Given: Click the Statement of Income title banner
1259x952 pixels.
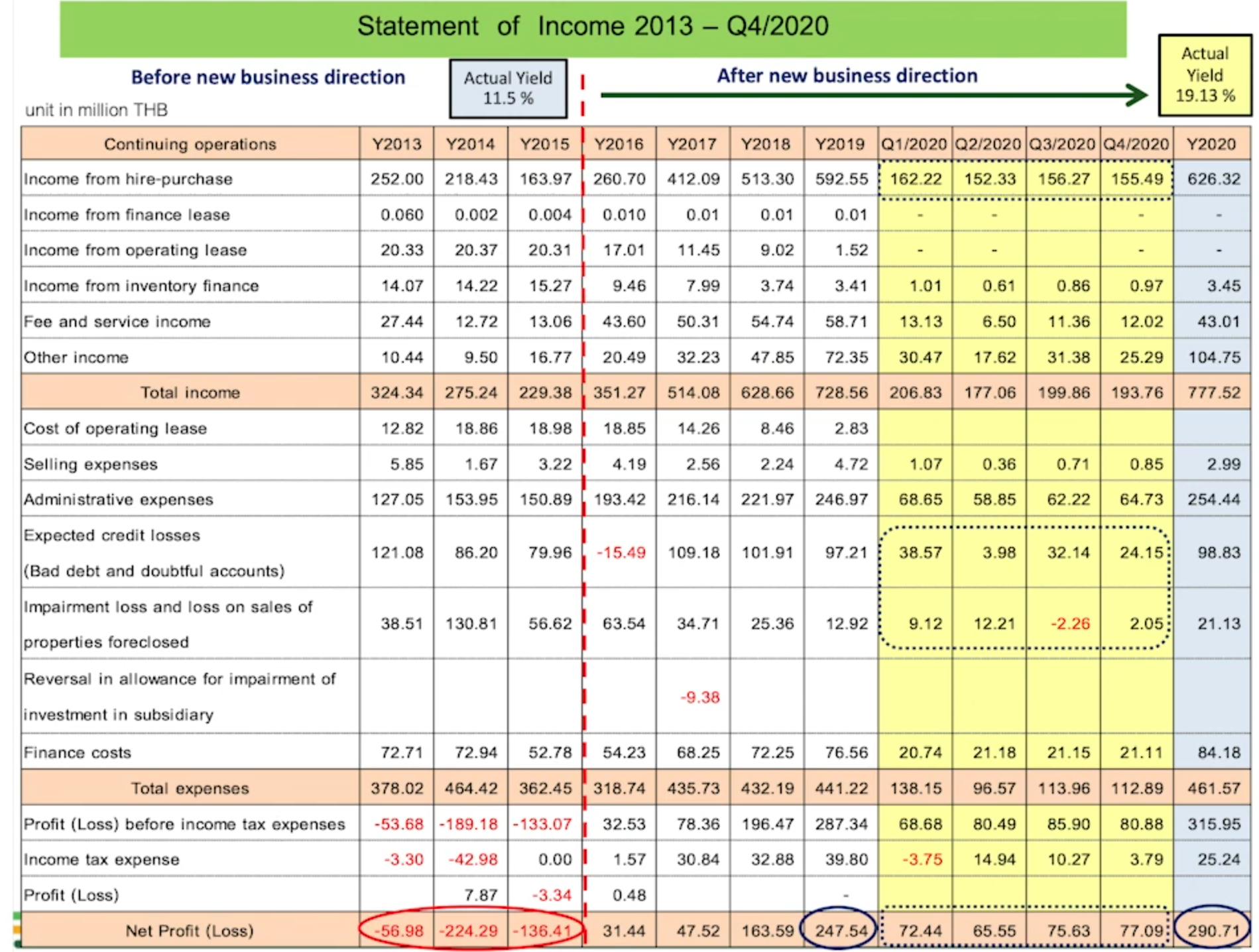Looking at the screenshot, I should (592, 27).
